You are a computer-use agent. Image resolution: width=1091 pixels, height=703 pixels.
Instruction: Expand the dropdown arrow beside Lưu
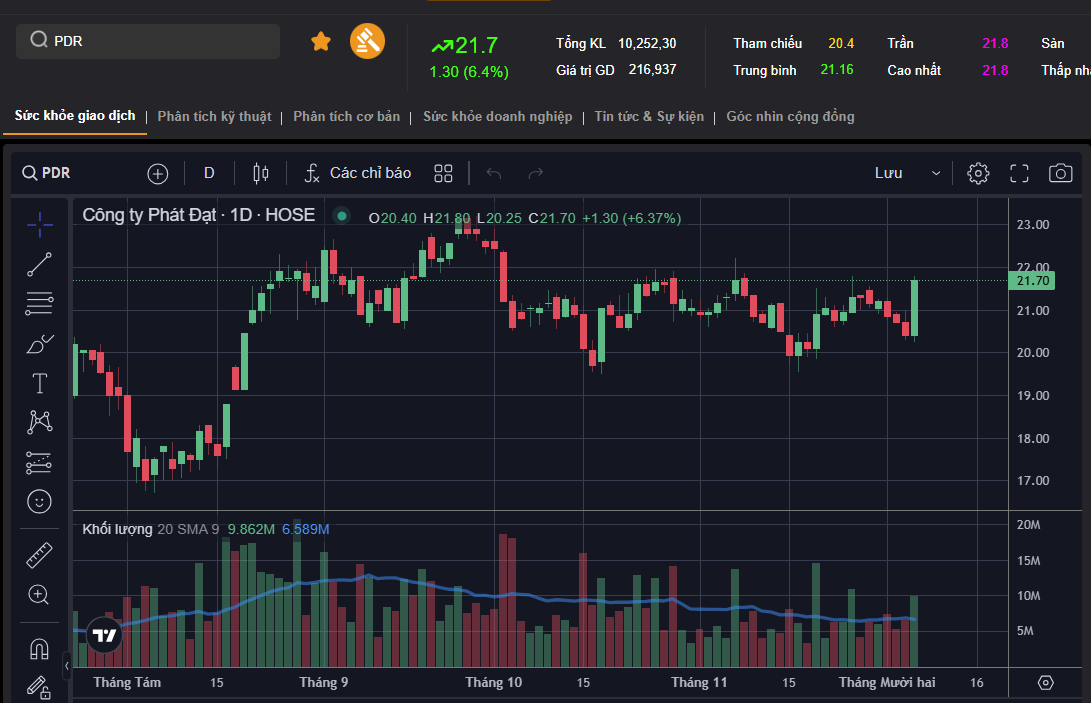936,173
